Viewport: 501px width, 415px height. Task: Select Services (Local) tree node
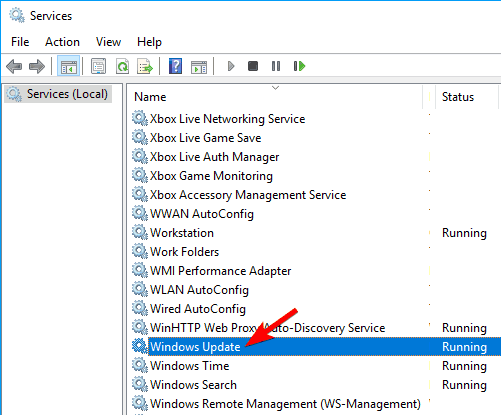click(x=58, y=94)
